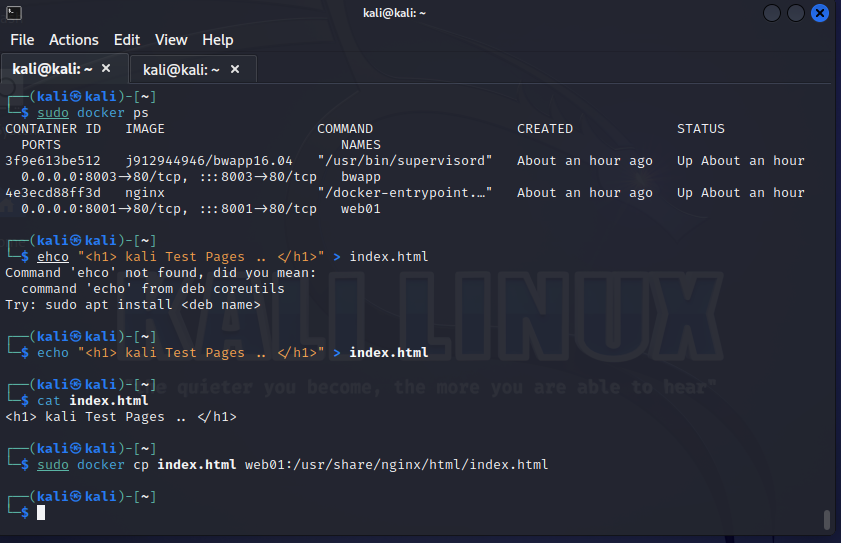Open the File menu

[x=22, y=40]
